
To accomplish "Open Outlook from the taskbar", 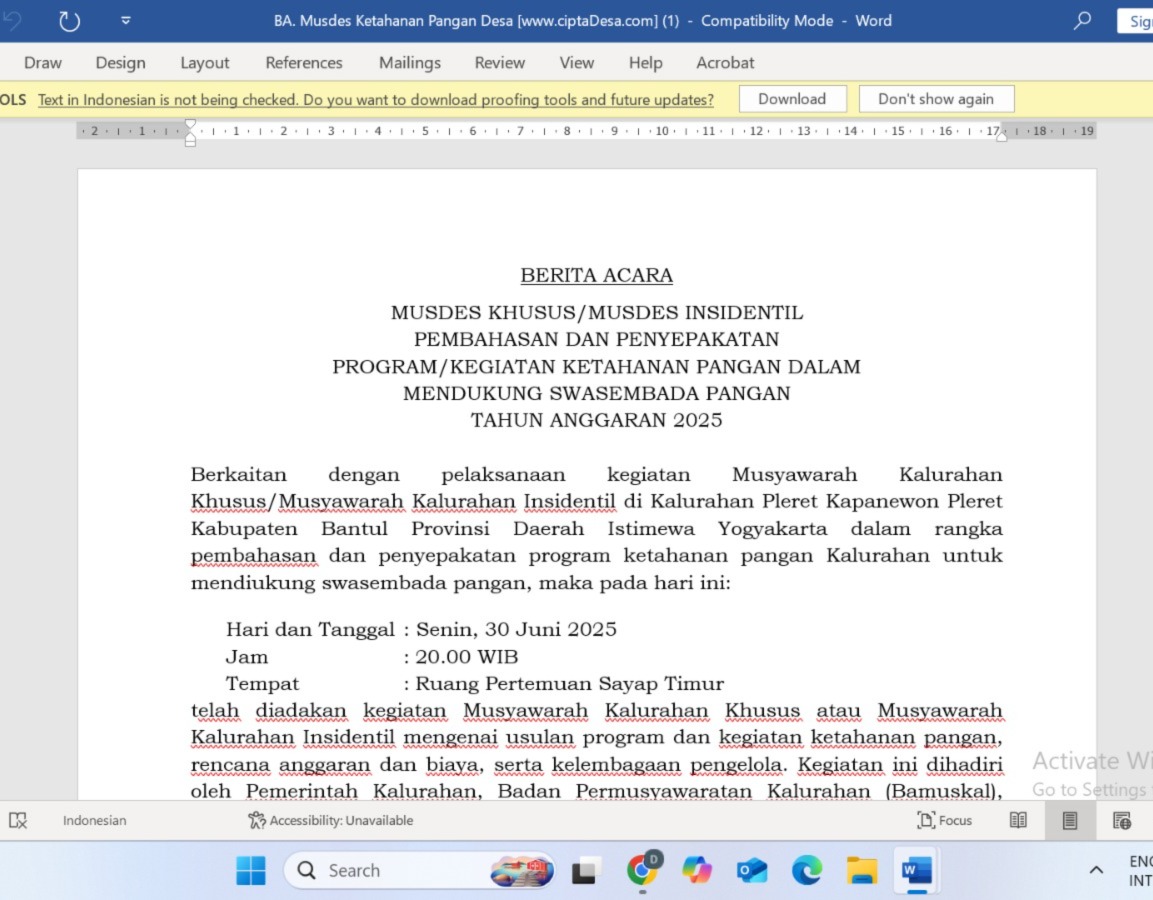I will click(752, 871).
